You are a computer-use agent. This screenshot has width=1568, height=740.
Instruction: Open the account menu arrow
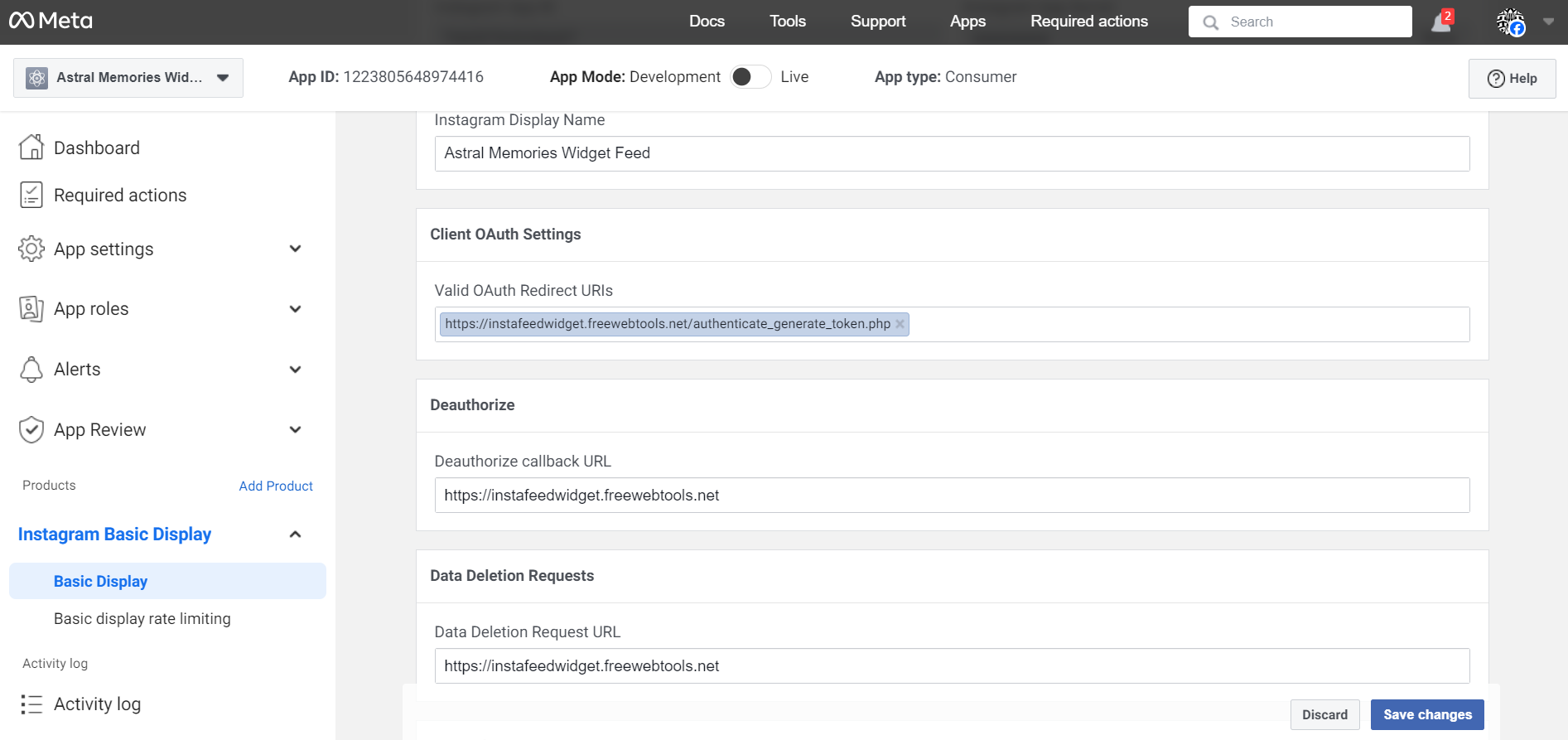(x=1548, y=22)
